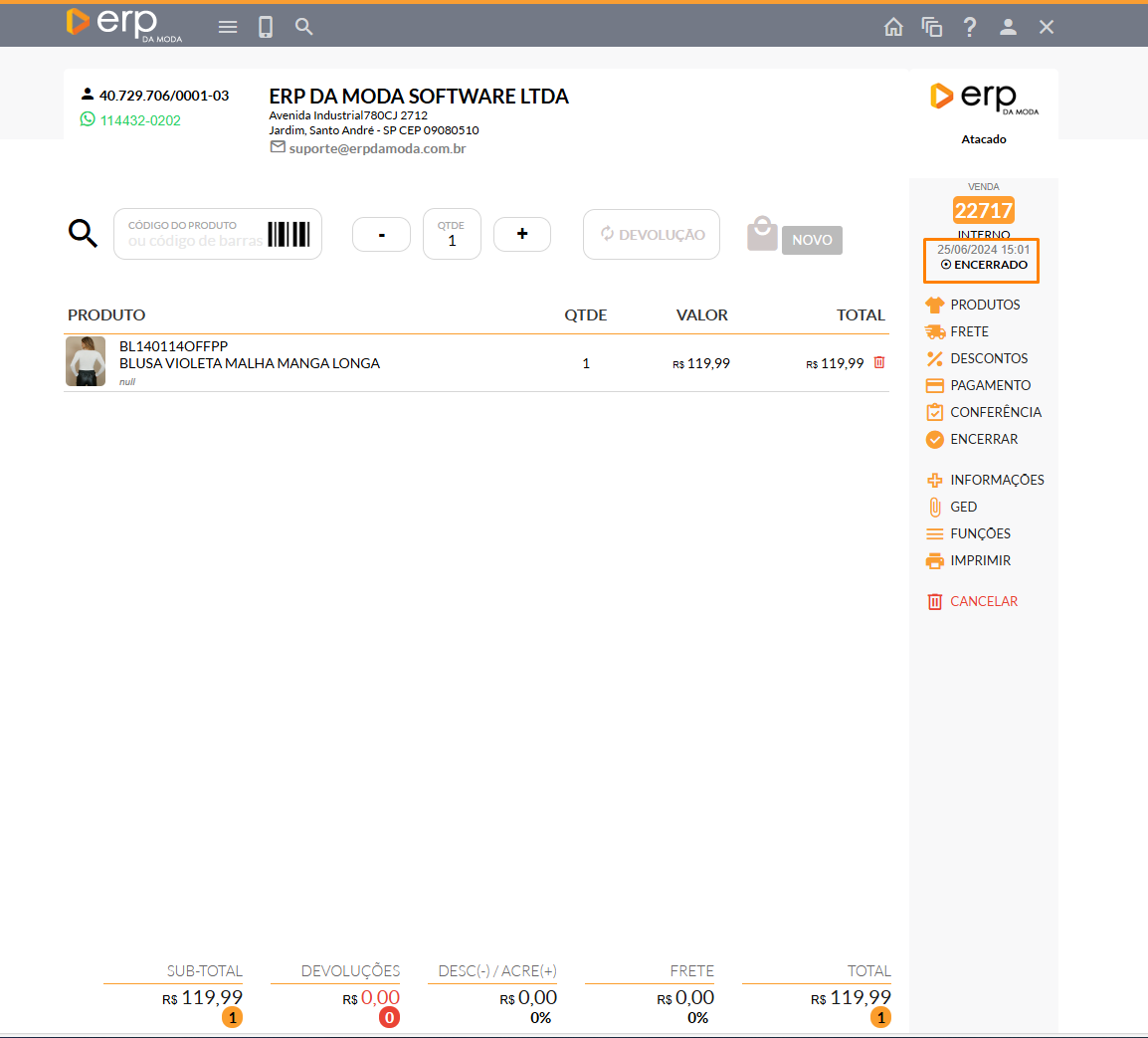Open the user profile icon
Viewport: 1148px width, 1038px height.
click(x=1008, y=27)
